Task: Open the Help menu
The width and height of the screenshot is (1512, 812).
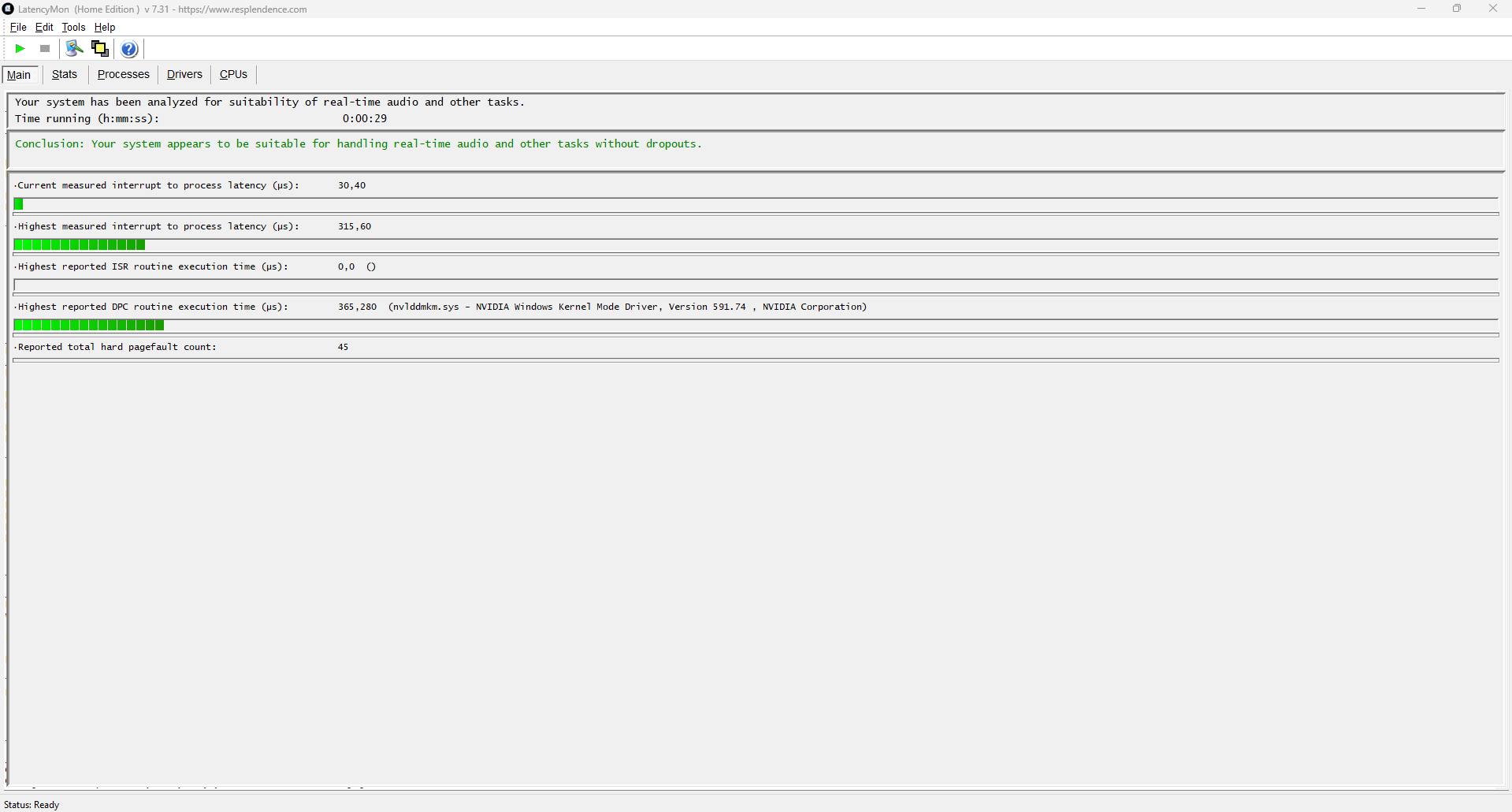Action: (x=105, y=27)
